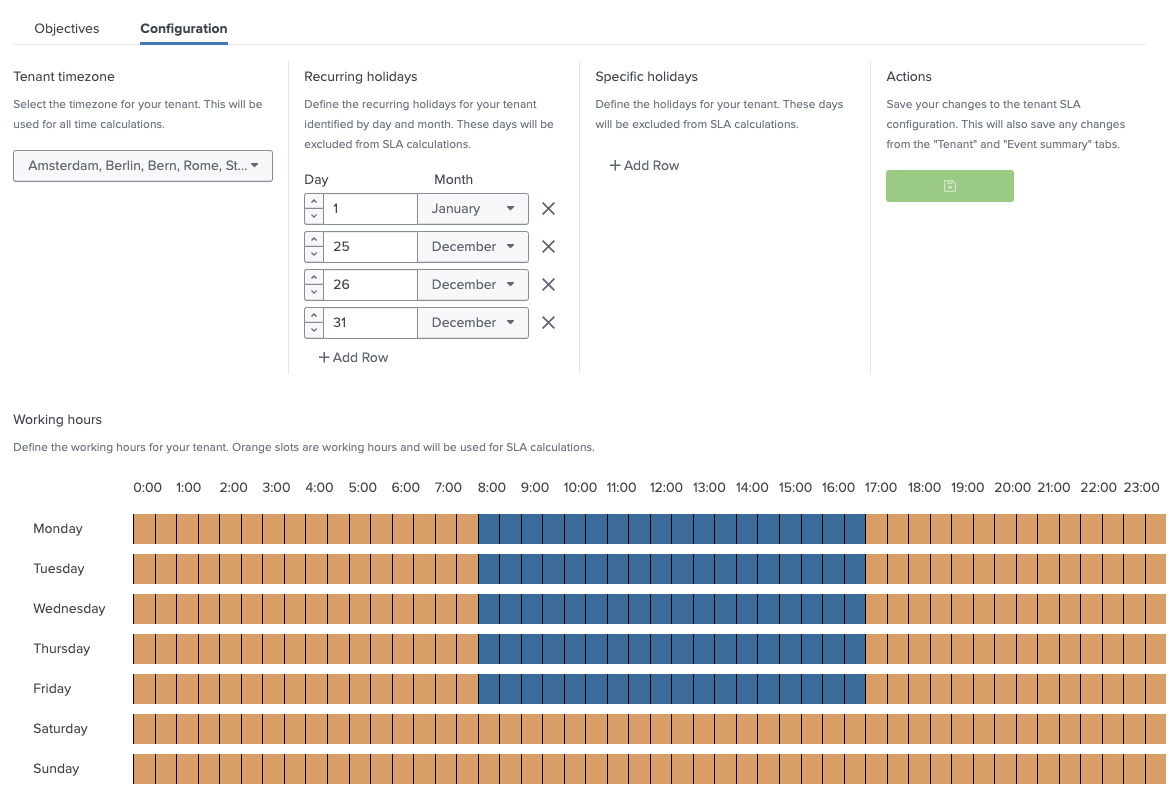Click Add Row under recurring holidays
Image resolution: width=1170 pixels, height=797 pixels.
pos(352,357)
